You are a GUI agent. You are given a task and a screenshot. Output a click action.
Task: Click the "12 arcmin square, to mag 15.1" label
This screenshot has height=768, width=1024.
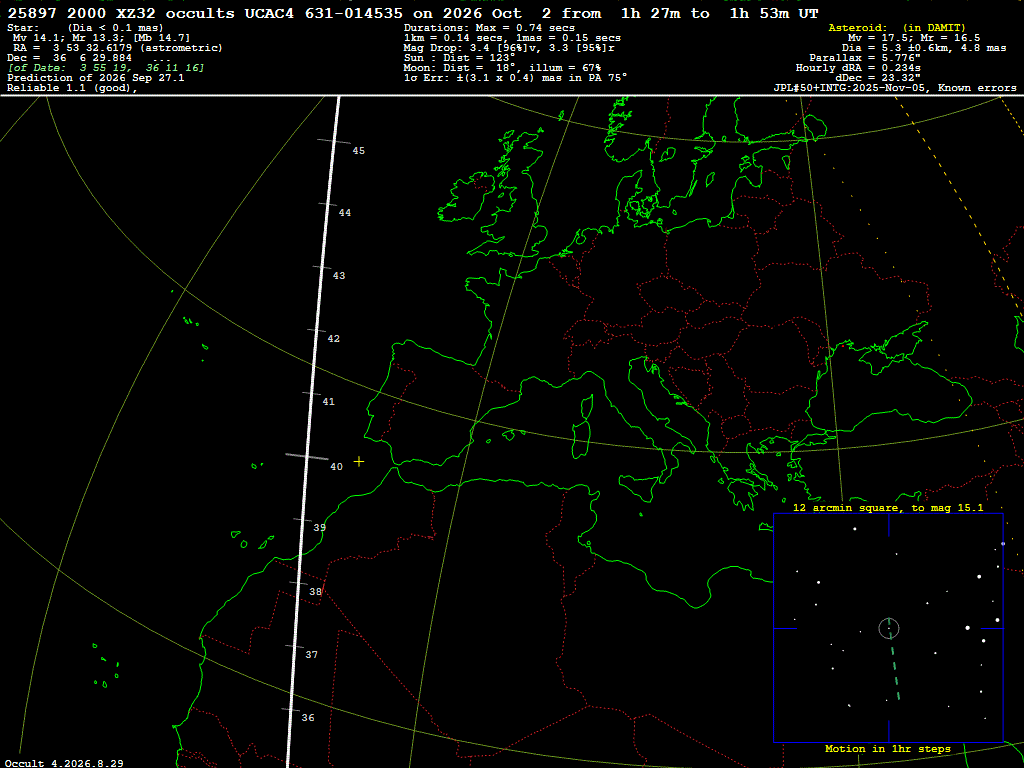coord(888,507)
